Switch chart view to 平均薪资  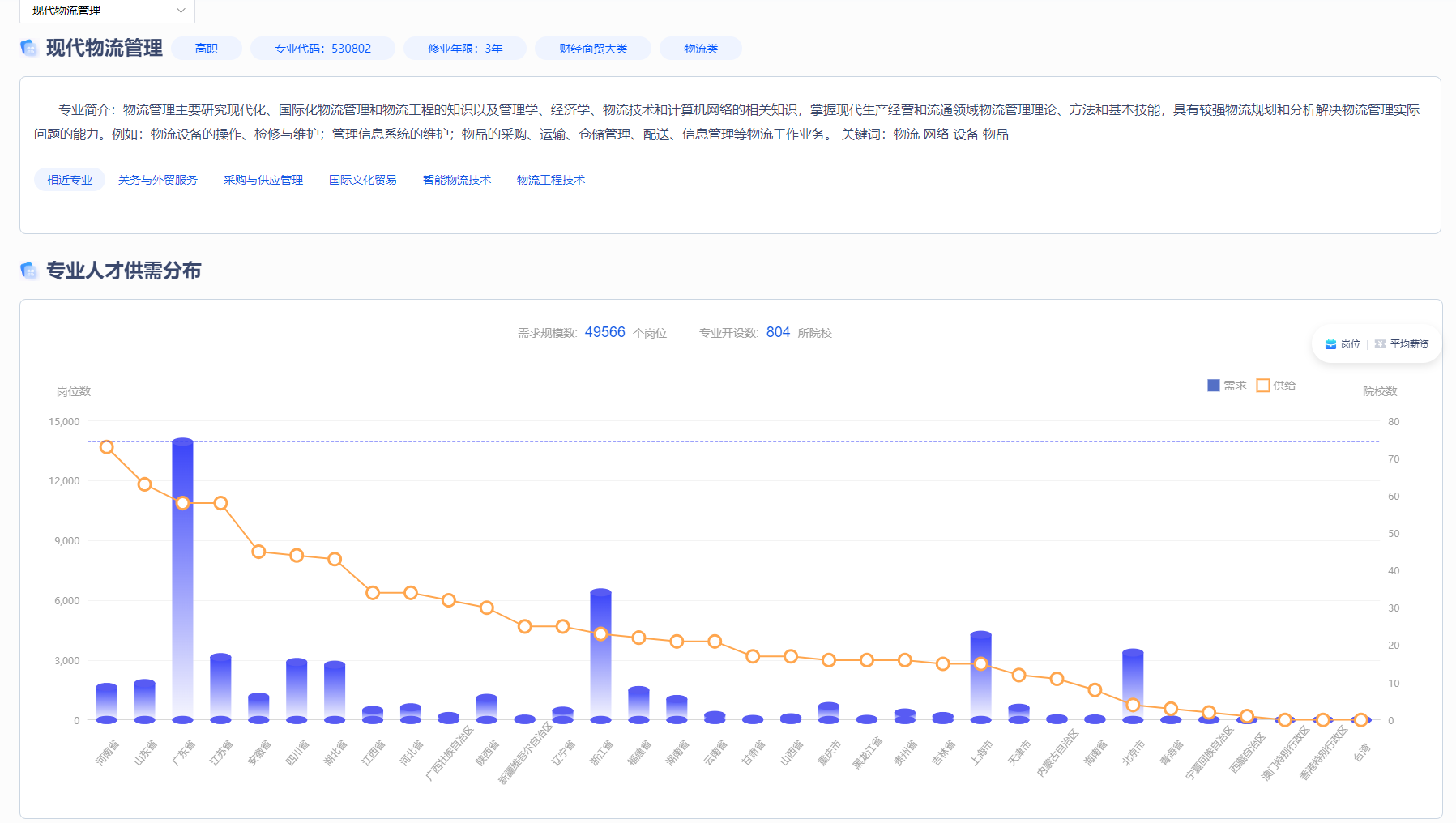tap(1402, 344)
